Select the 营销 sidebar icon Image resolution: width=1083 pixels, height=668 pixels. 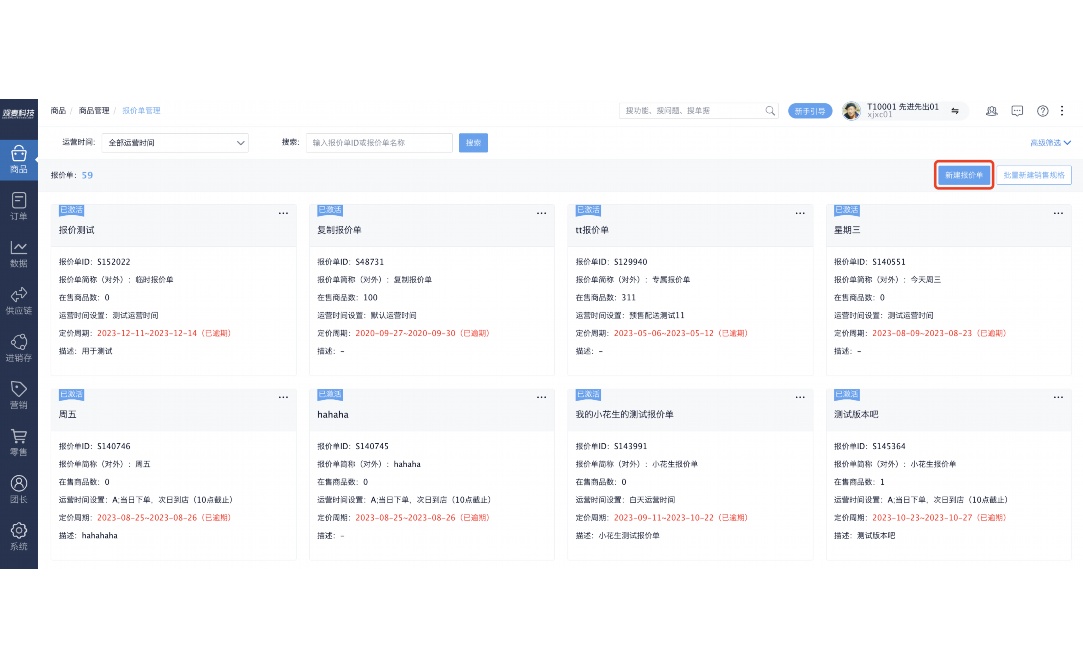coord(18,394)
